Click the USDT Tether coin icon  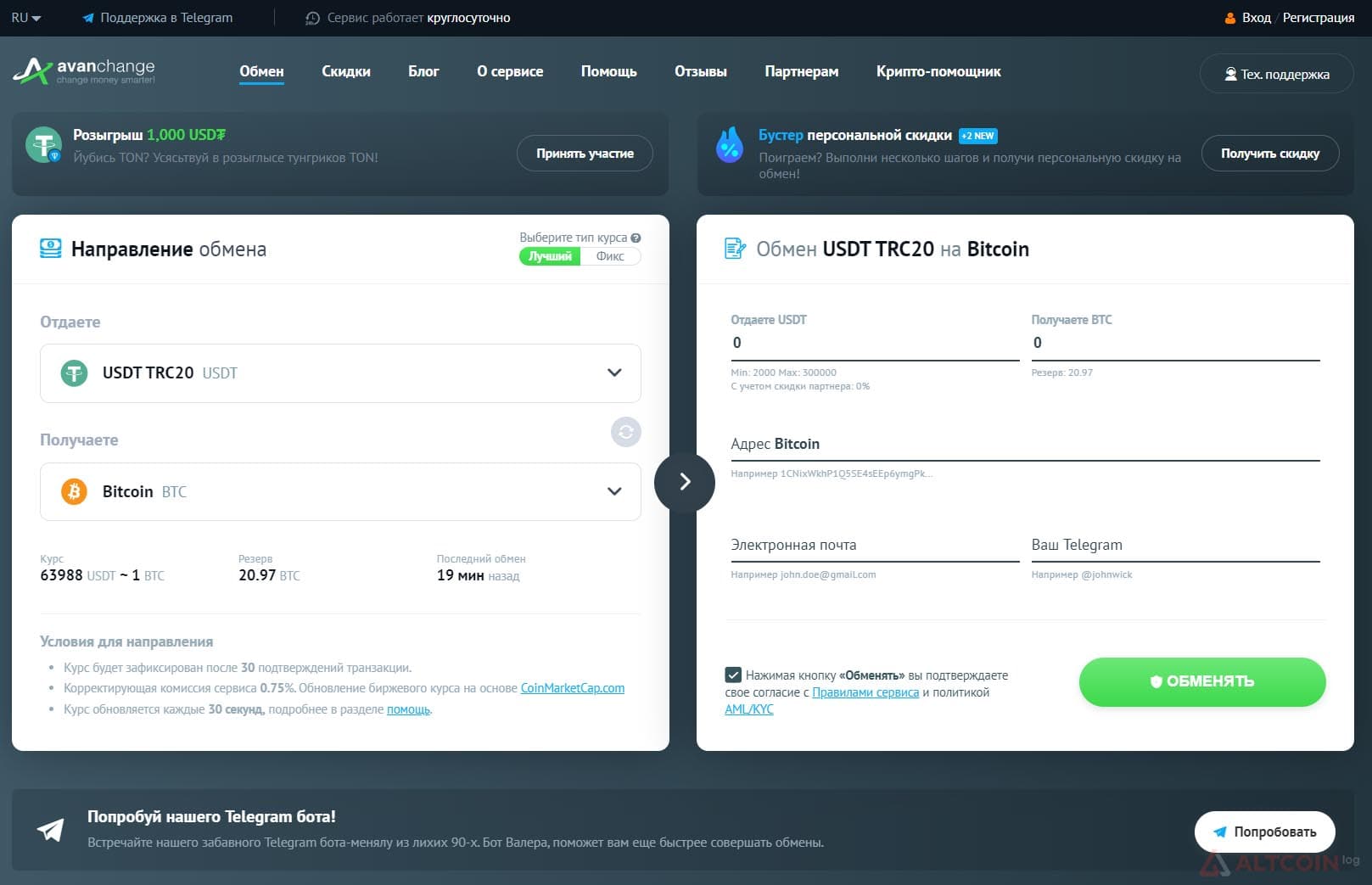pyautogui.click(x=75, y=372)
